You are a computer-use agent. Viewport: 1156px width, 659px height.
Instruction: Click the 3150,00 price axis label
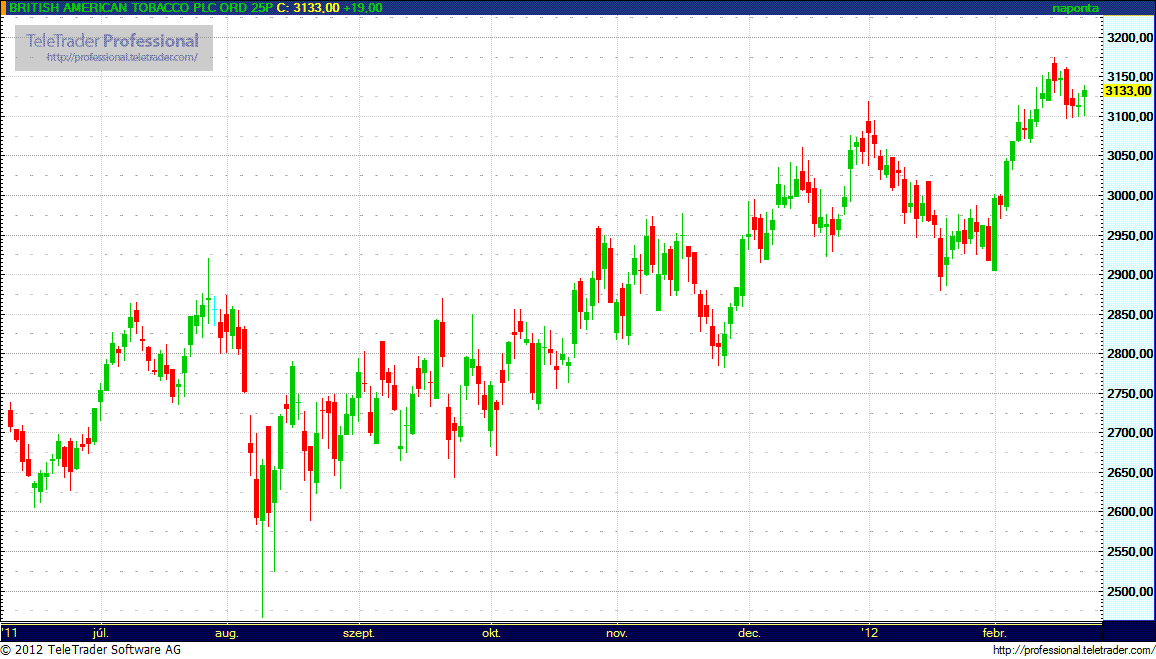(1129, 77)
